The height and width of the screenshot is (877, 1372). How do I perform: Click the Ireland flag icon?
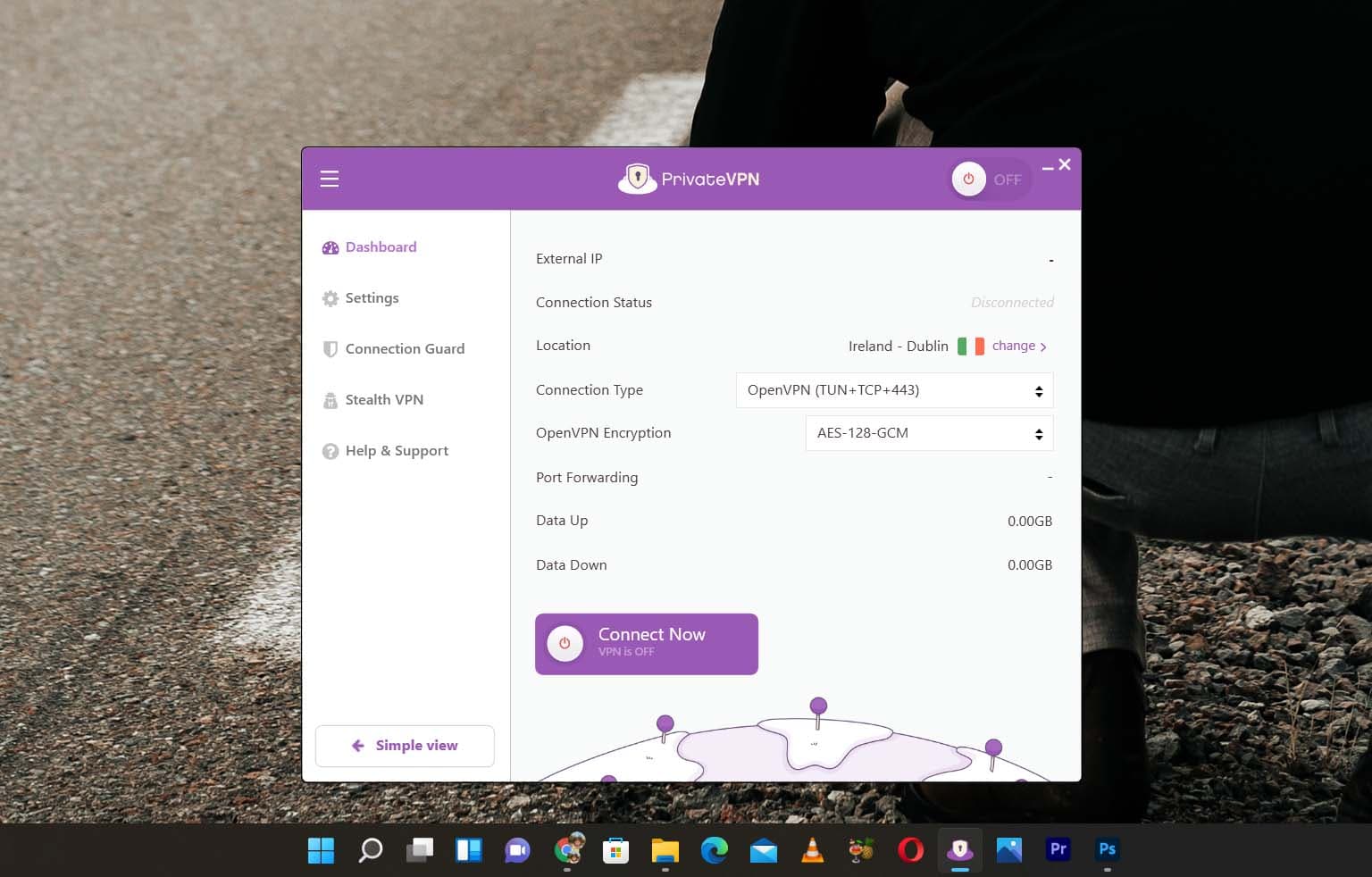point(970,346)
